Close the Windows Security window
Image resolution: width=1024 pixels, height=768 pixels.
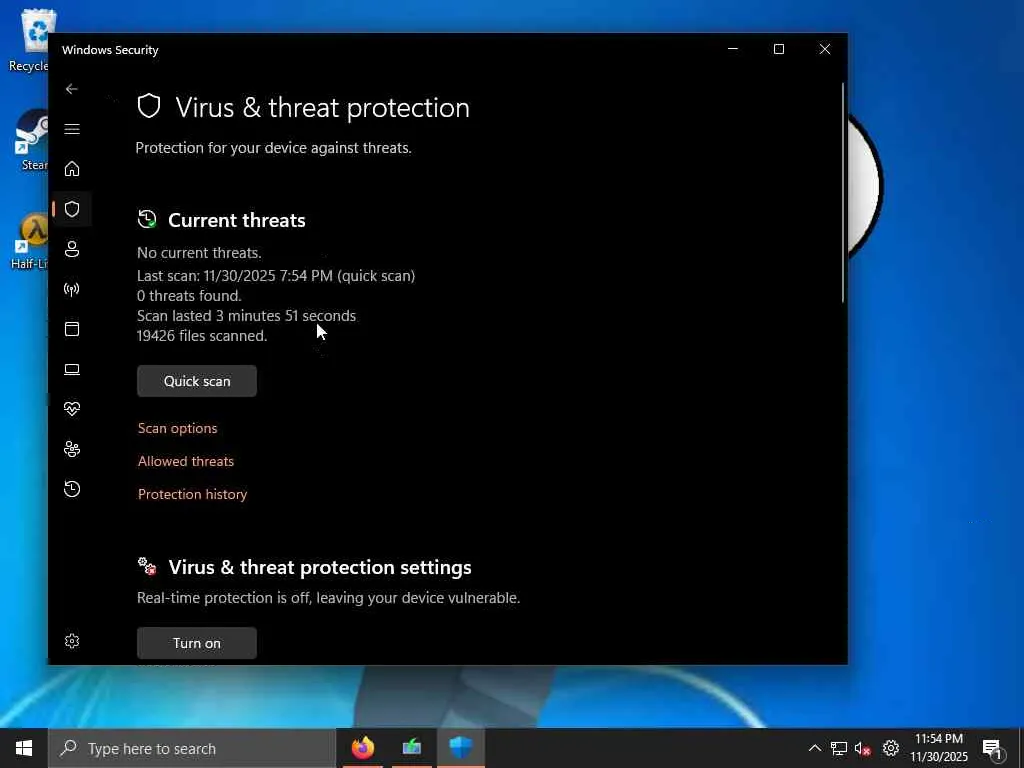pyautogui.click(x=825, y=49)
